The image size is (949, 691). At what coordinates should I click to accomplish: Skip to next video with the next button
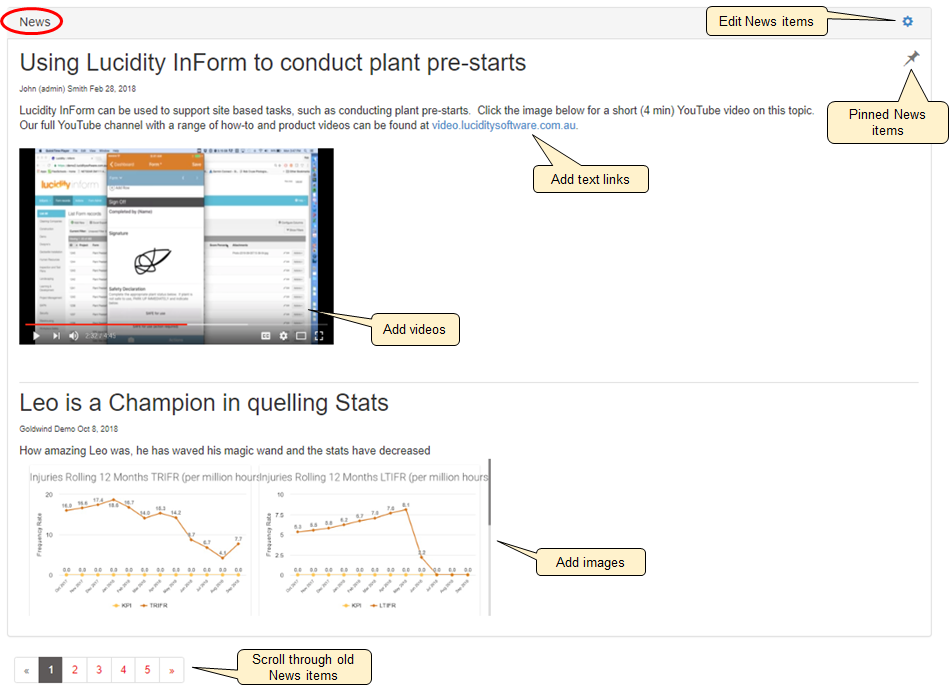click(x=56, y=336)
